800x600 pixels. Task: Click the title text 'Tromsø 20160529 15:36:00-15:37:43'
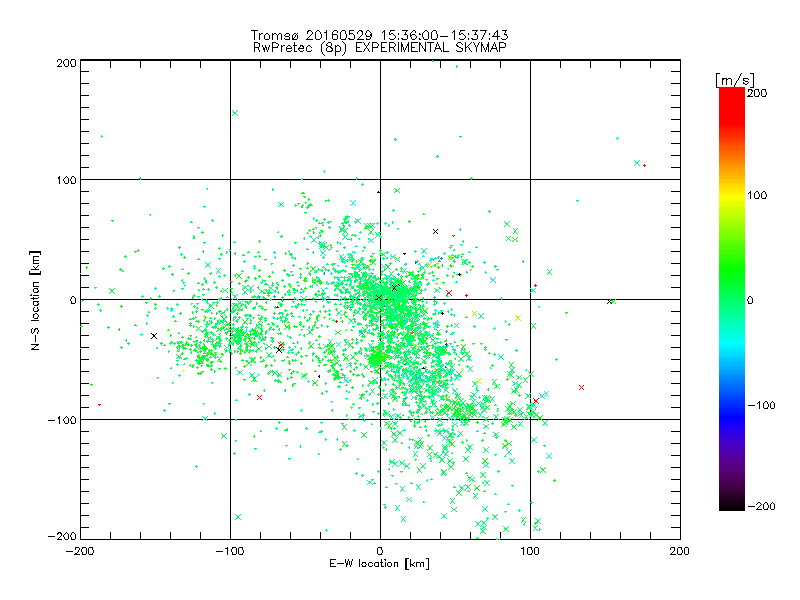click(x=379, y=35)
